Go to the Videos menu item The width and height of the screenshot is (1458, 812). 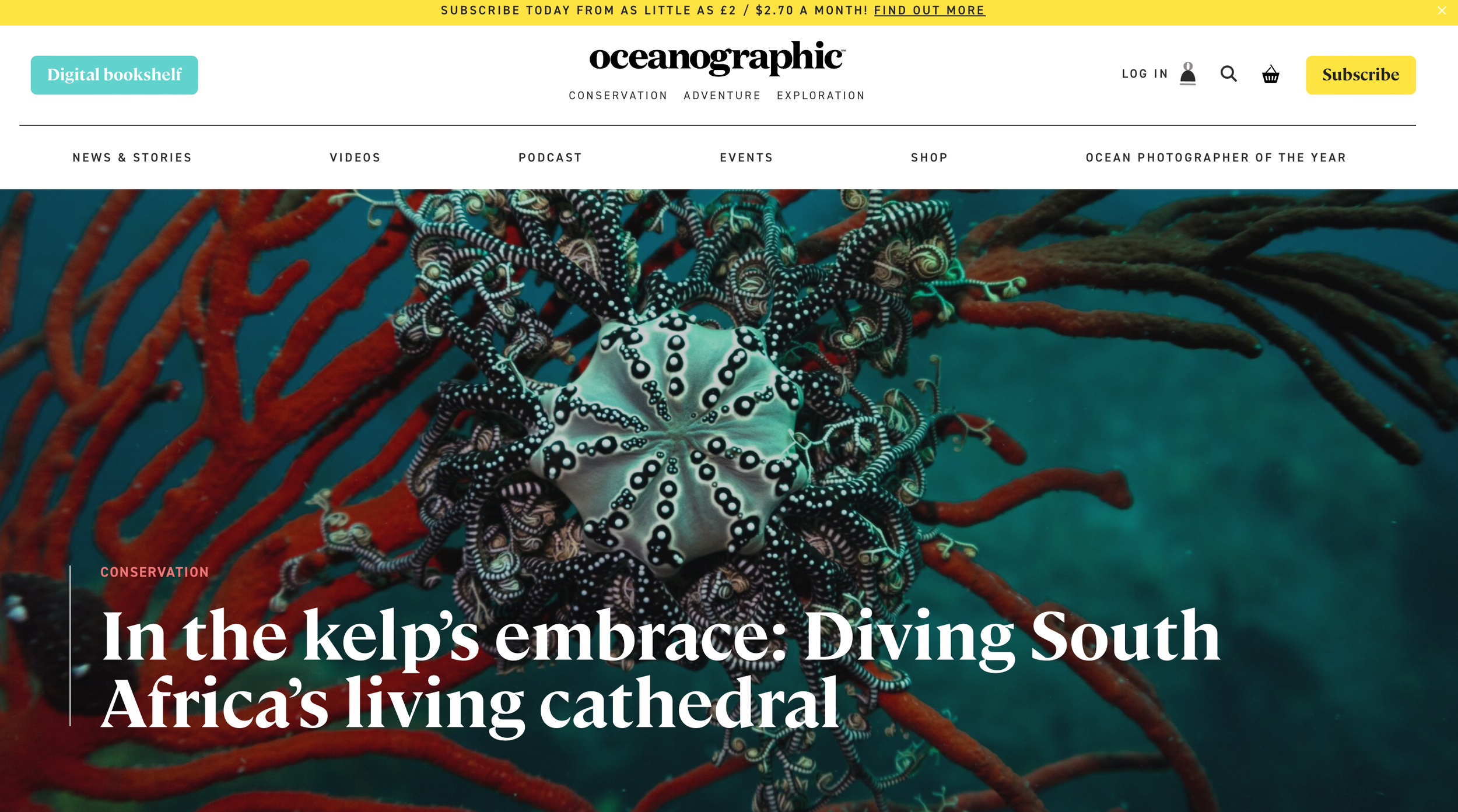(x=355, y=157)
